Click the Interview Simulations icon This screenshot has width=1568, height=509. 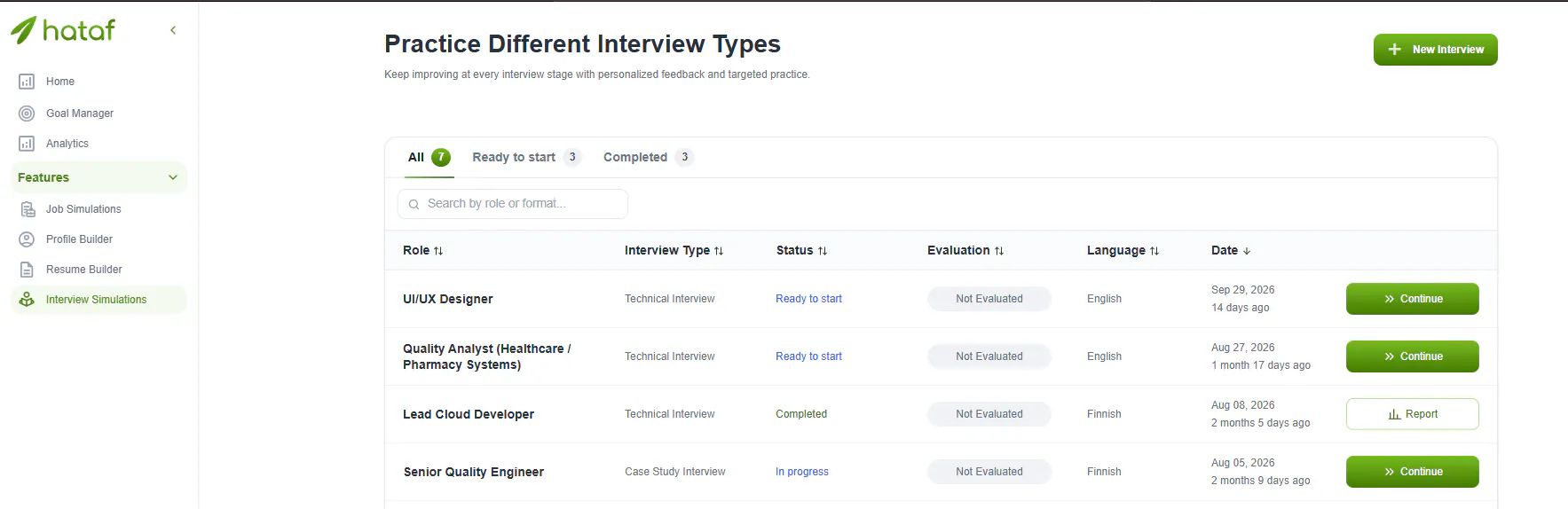[27, 300]
